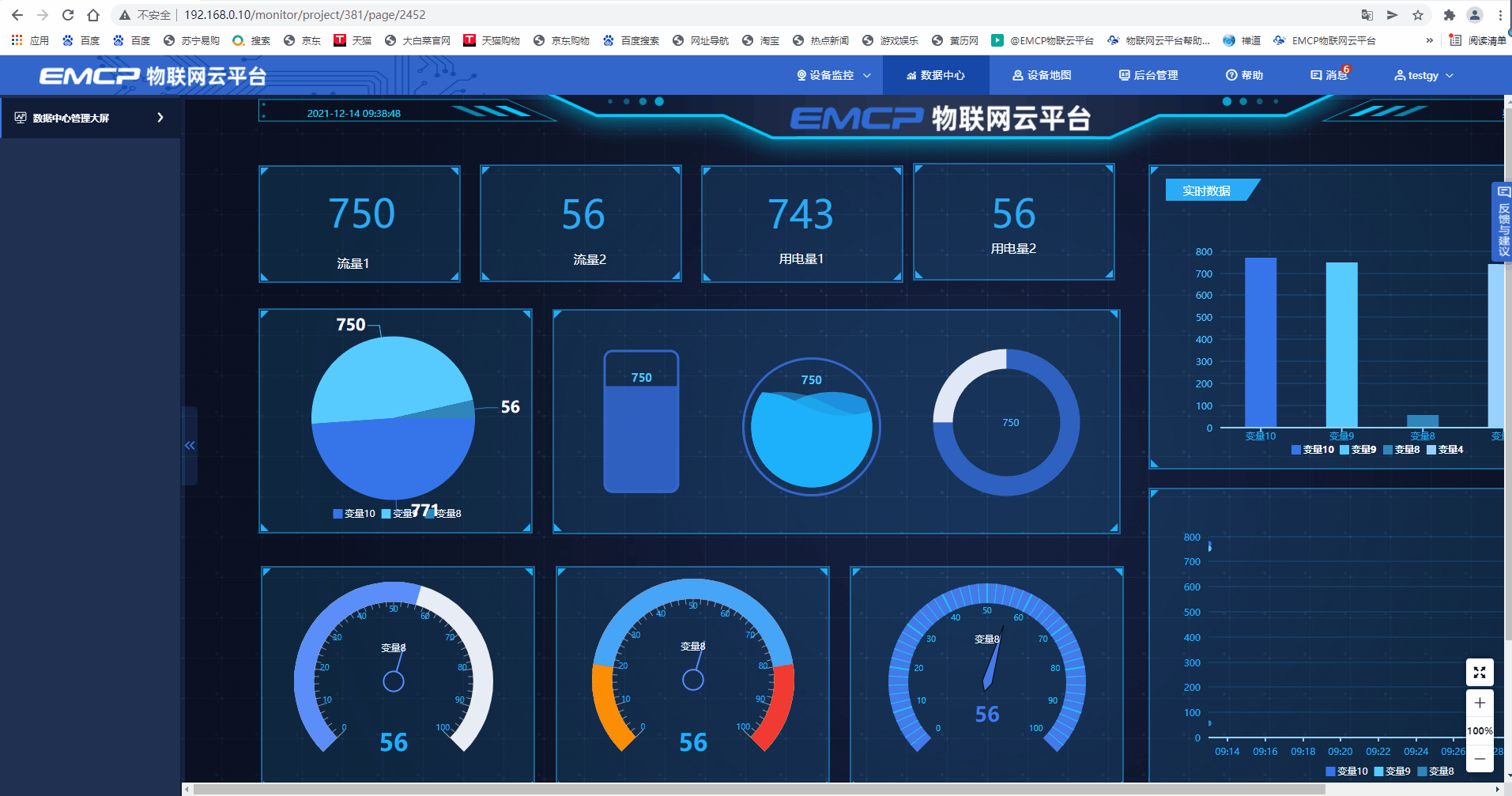The width and height of the screenshot is (1512, 796).
Task: Click the 100% zoom level indicator
Action: point(1480,731)
